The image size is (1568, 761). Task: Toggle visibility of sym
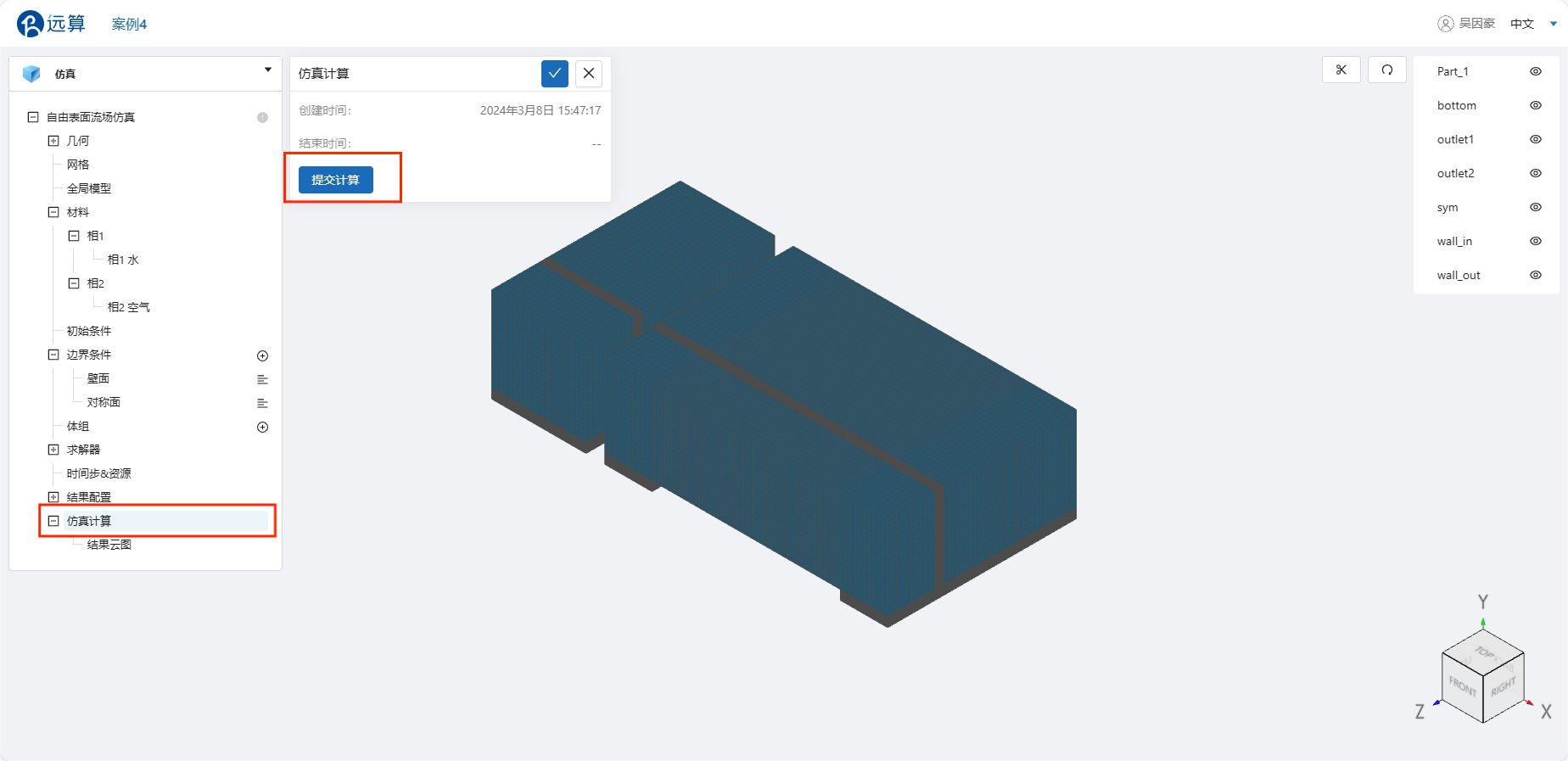pos(1536,207)
